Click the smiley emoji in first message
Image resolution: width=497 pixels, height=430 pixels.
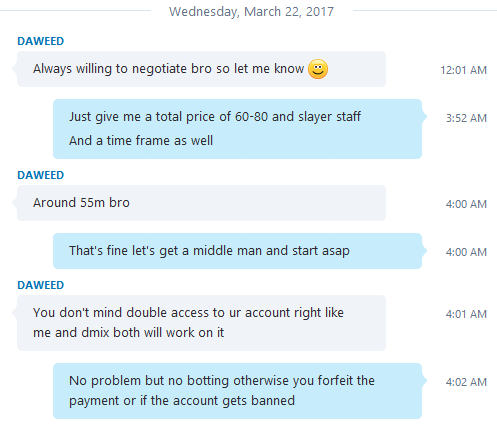pyautogui.click(x=318, y=69)
